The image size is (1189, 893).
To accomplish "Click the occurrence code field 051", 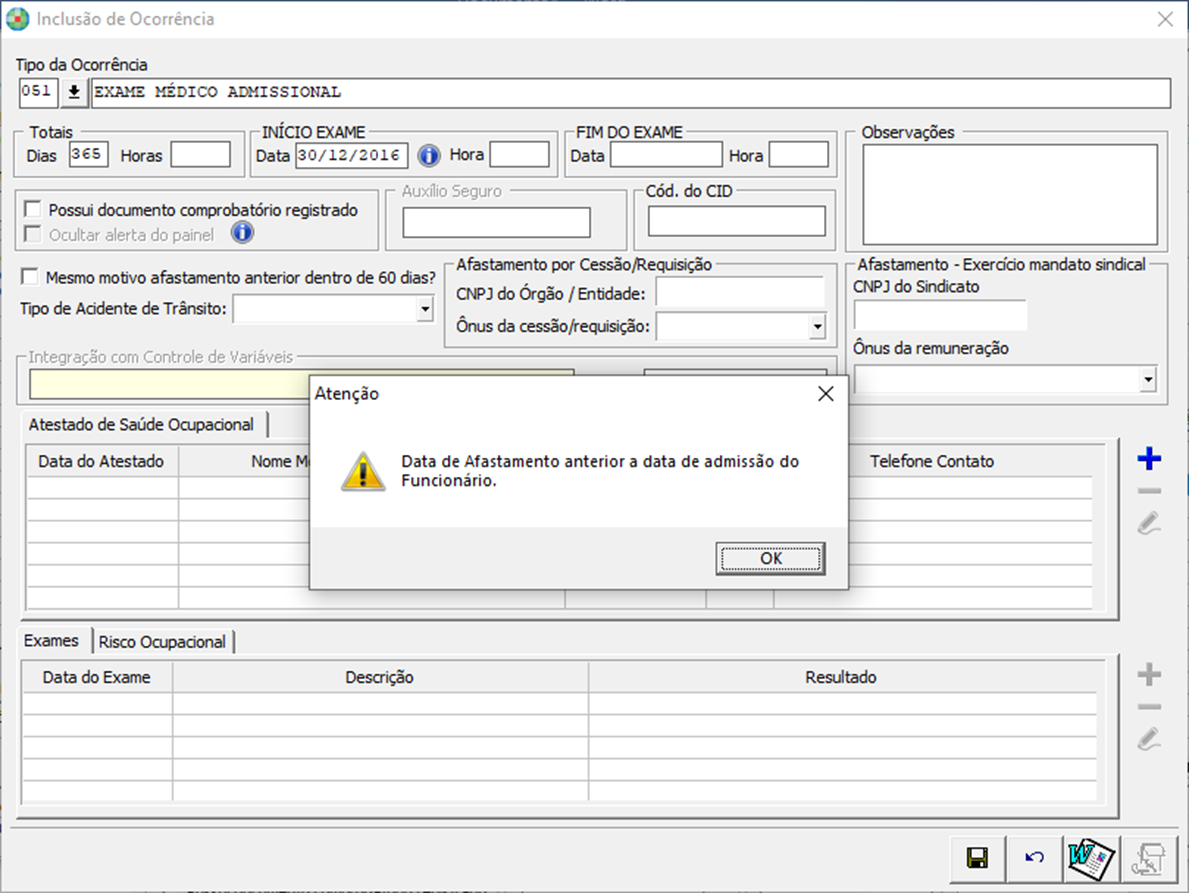I will point(39,92).
